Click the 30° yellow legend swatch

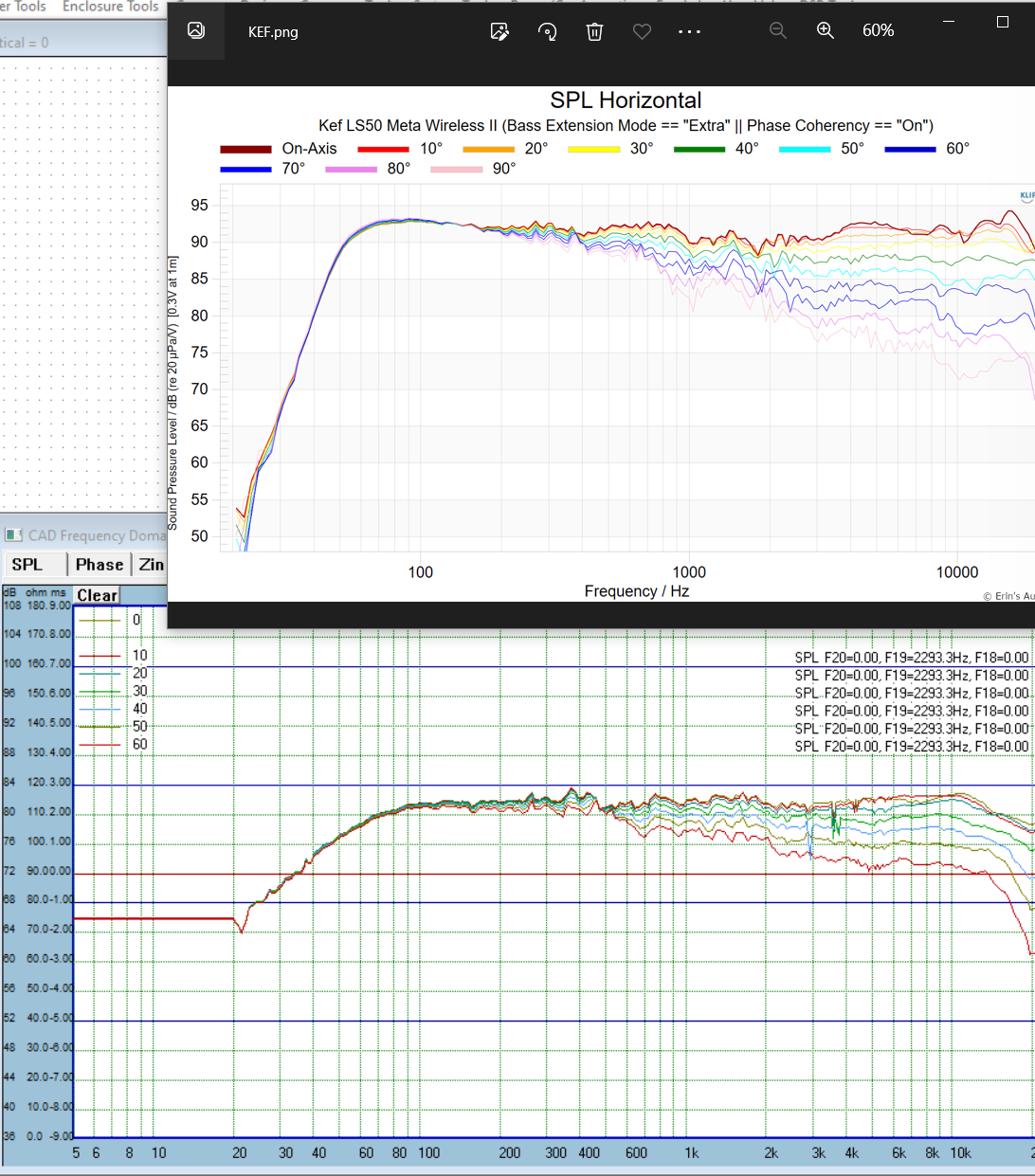pos(593,149)
